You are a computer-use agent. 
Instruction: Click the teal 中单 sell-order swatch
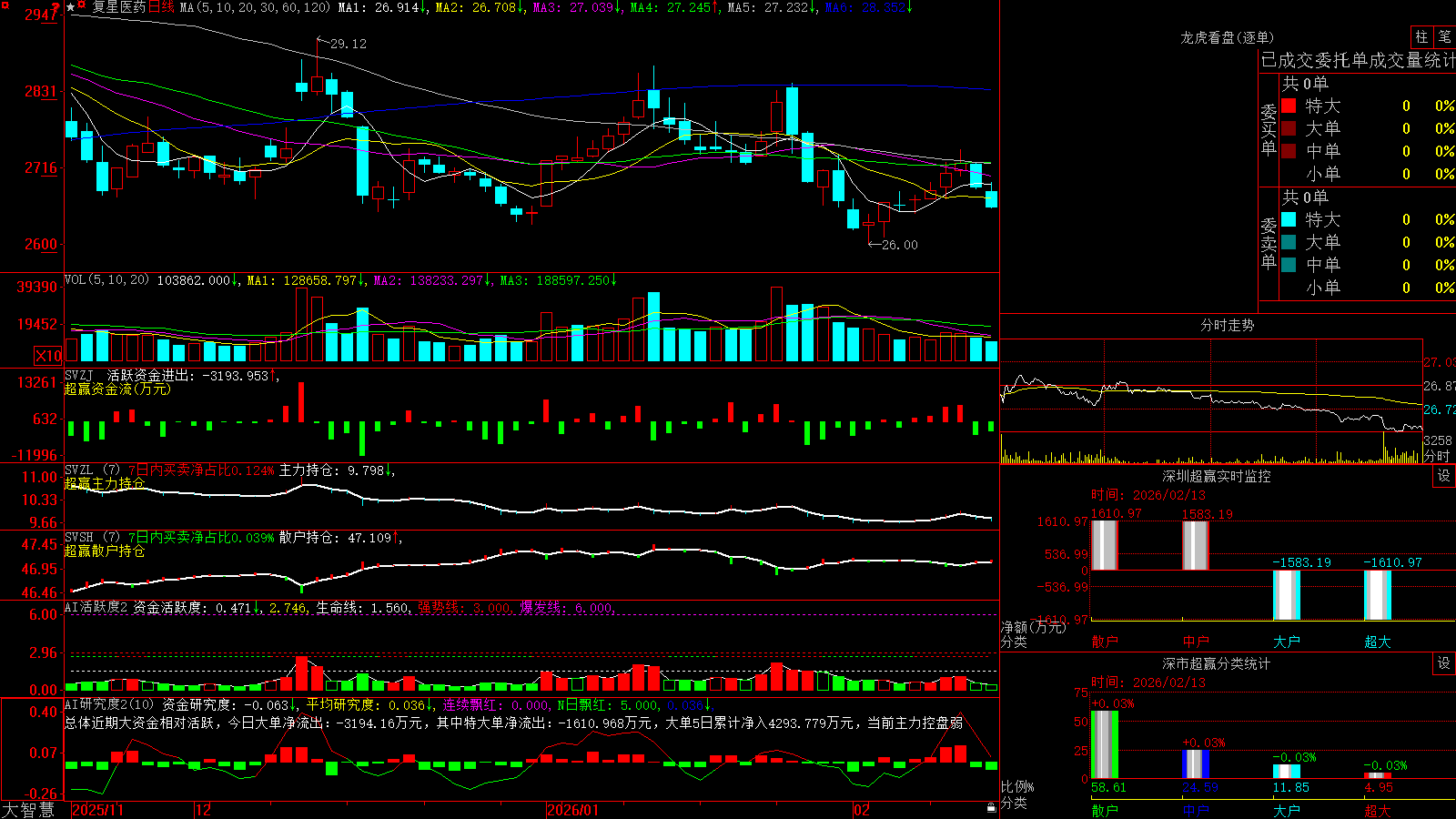(x=1289, y=265)
